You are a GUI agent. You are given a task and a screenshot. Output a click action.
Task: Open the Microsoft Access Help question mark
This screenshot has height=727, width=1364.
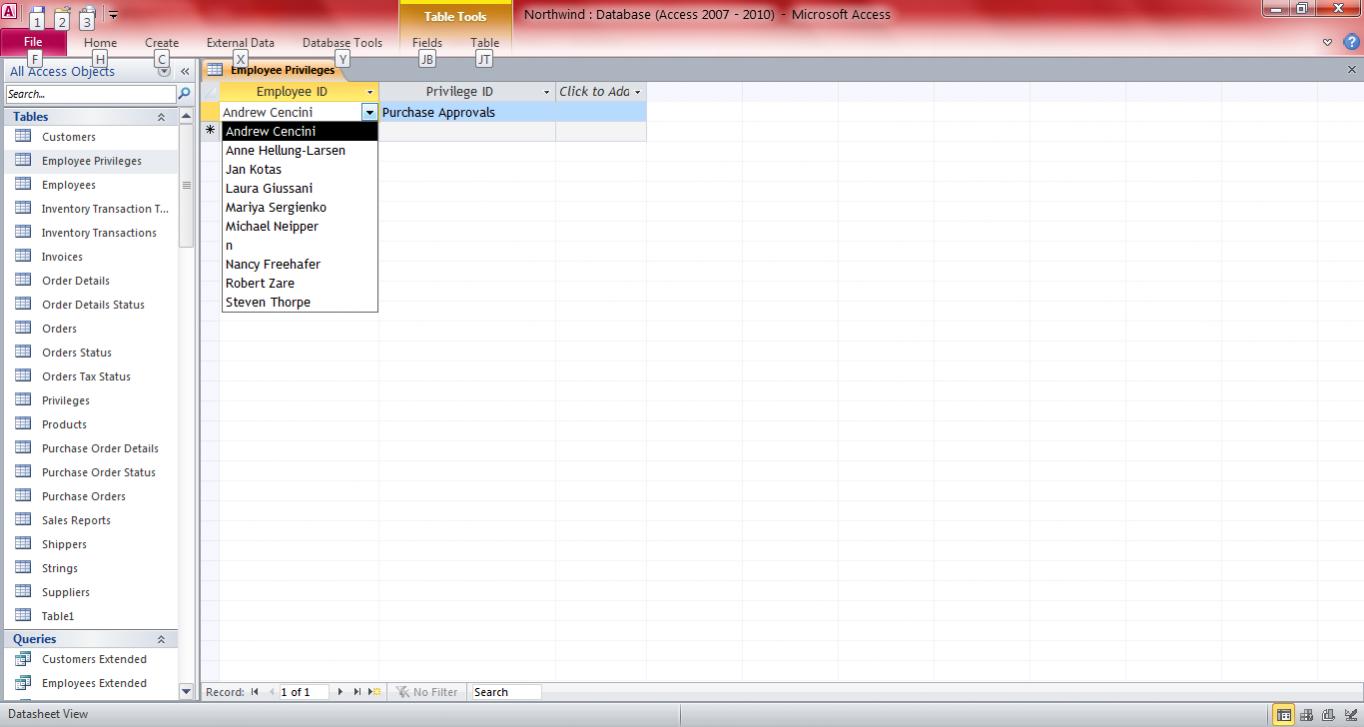coord(1350,42)
